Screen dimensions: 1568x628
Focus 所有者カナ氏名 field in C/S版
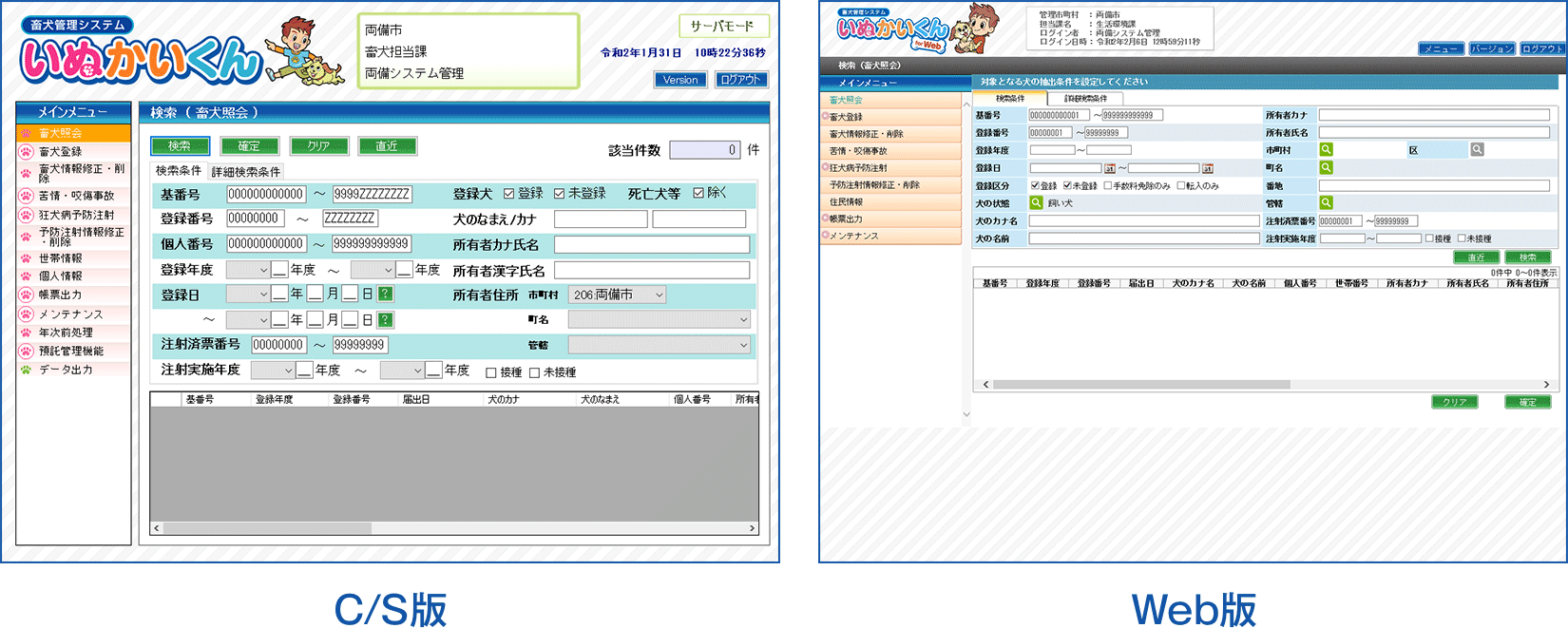[x=652, y=245]
